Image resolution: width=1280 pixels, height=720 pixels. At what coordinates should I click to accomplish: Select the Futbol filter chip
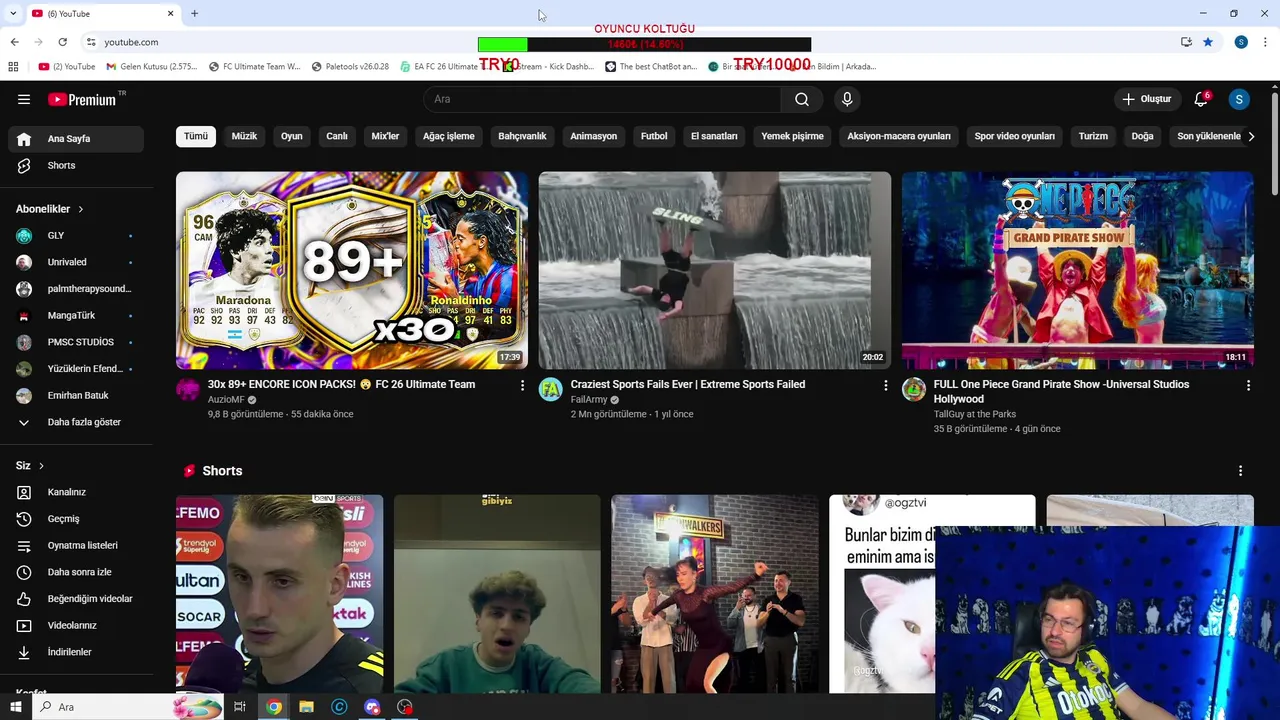(x=654, y=136)
